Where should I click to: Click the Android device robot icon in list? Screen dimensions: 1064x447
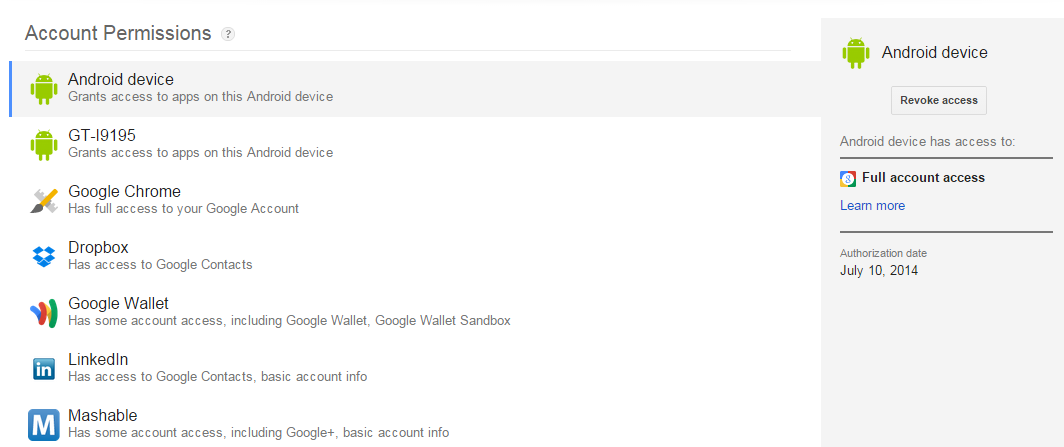pos(43,88)
